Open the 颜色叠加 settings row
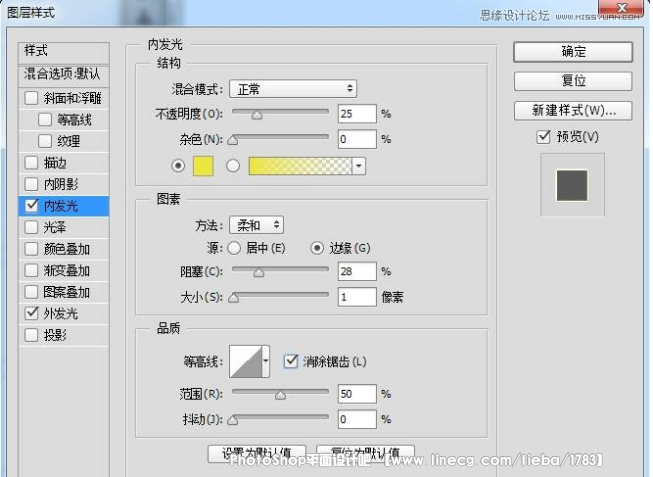The width and height of the screenshot is (653, 477). [x=64, y=249]
